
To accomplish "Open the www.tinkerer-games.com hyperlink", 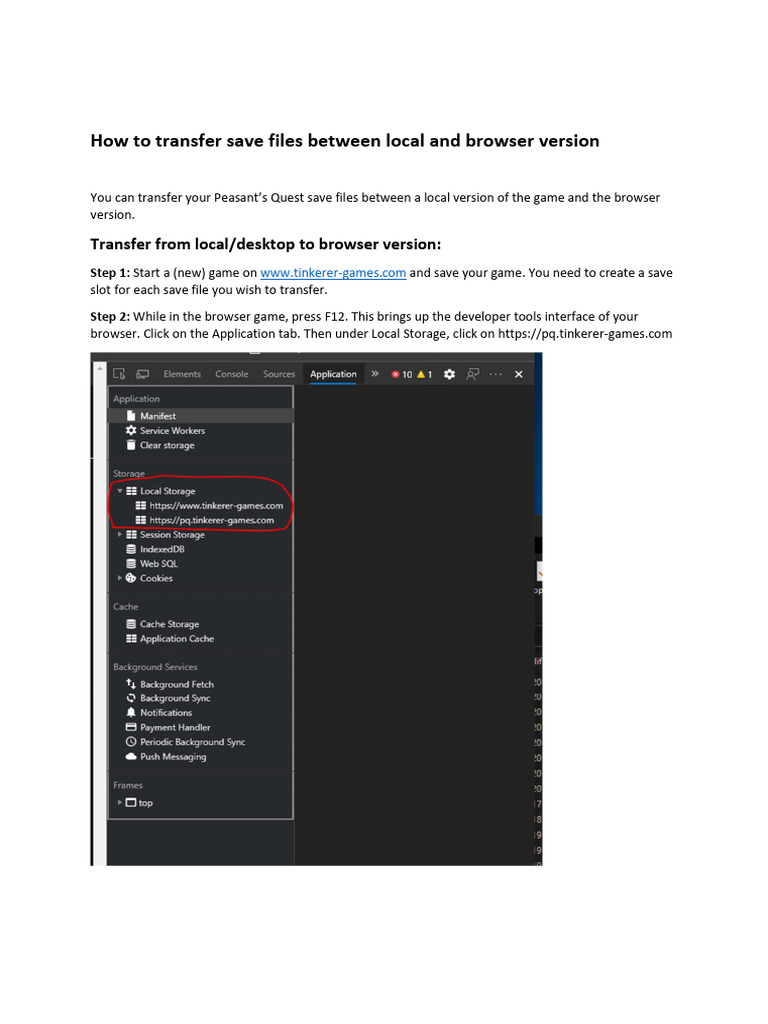I will pyautogui.click(x=333, y=272).
